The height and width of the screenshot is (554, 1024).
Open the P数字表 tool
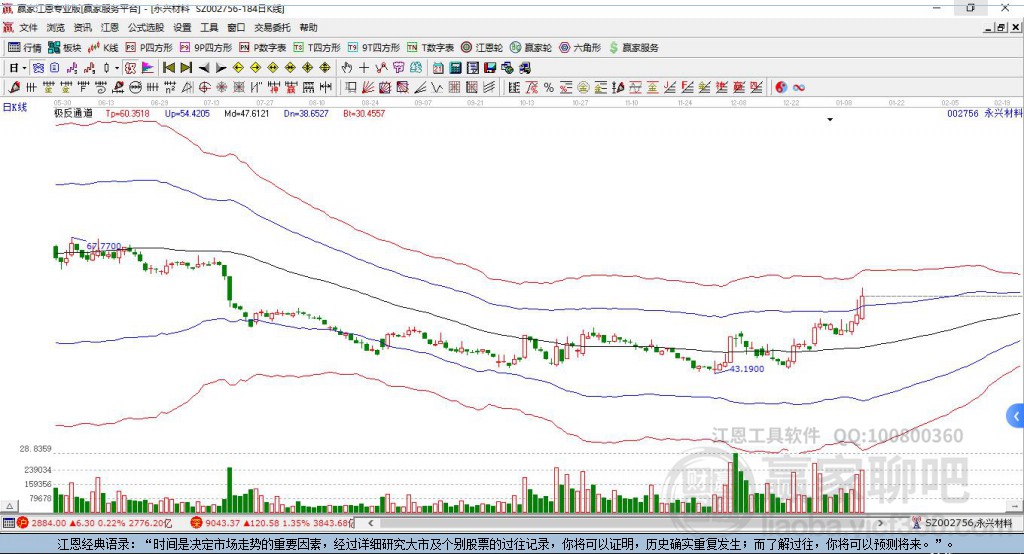tap(263, 48)
